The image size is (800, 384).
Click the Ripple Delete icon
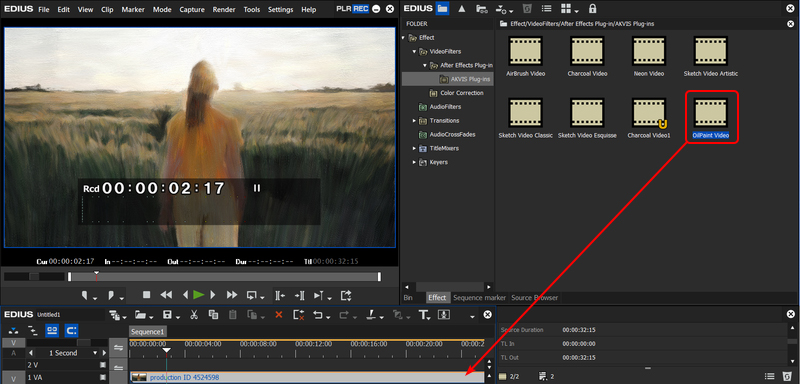coord(298,315)
